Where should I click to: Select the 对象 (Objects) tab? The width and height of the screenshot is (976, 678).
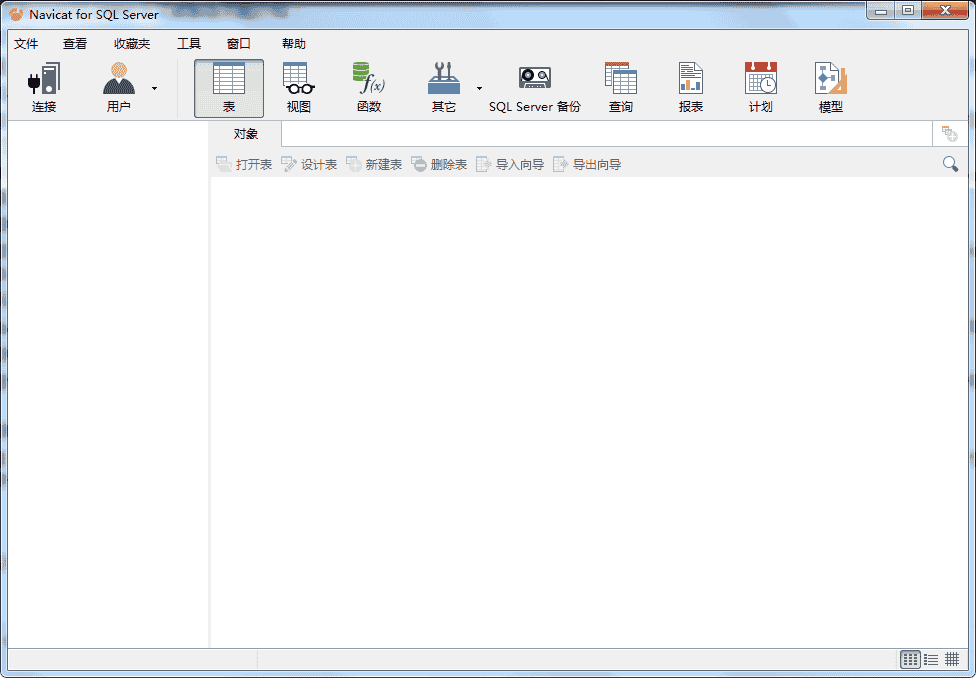246,134
